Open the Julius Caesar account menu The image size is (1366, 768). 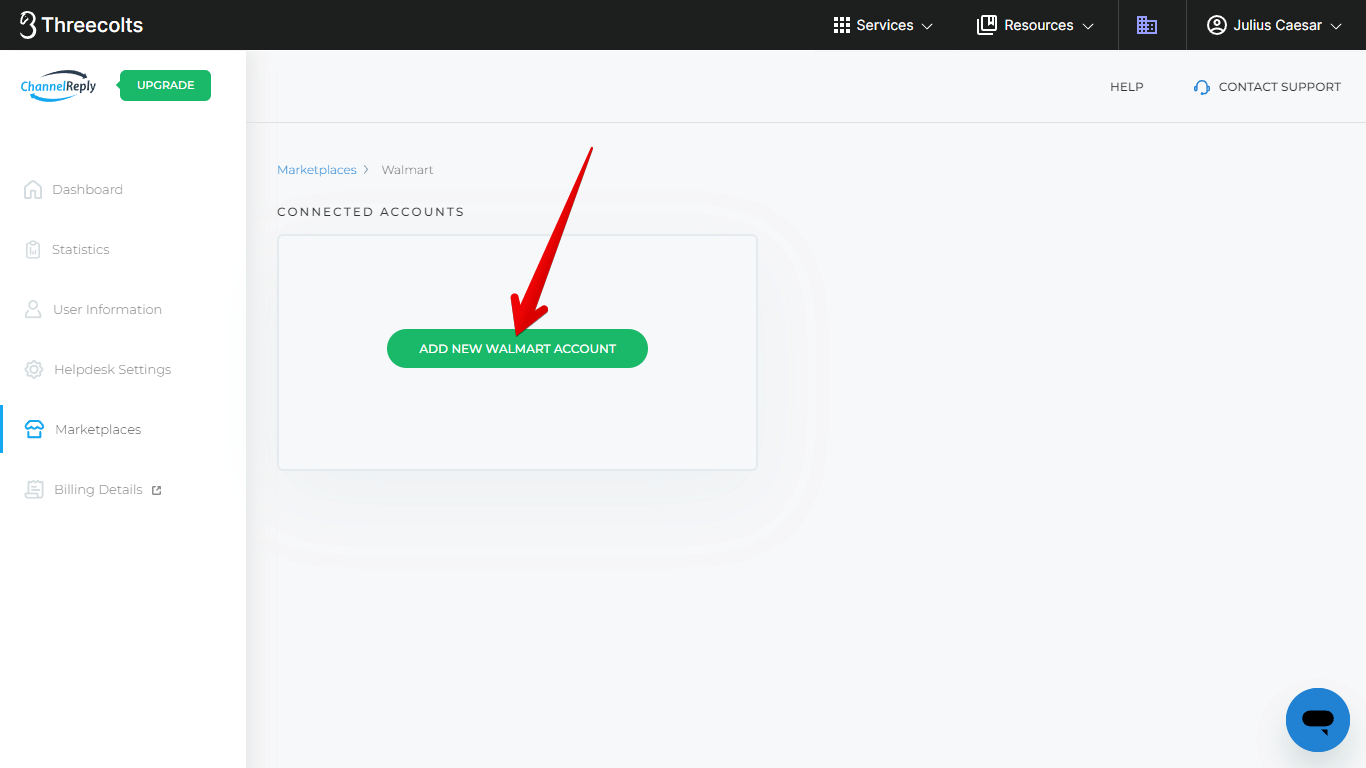point(1275,25)
